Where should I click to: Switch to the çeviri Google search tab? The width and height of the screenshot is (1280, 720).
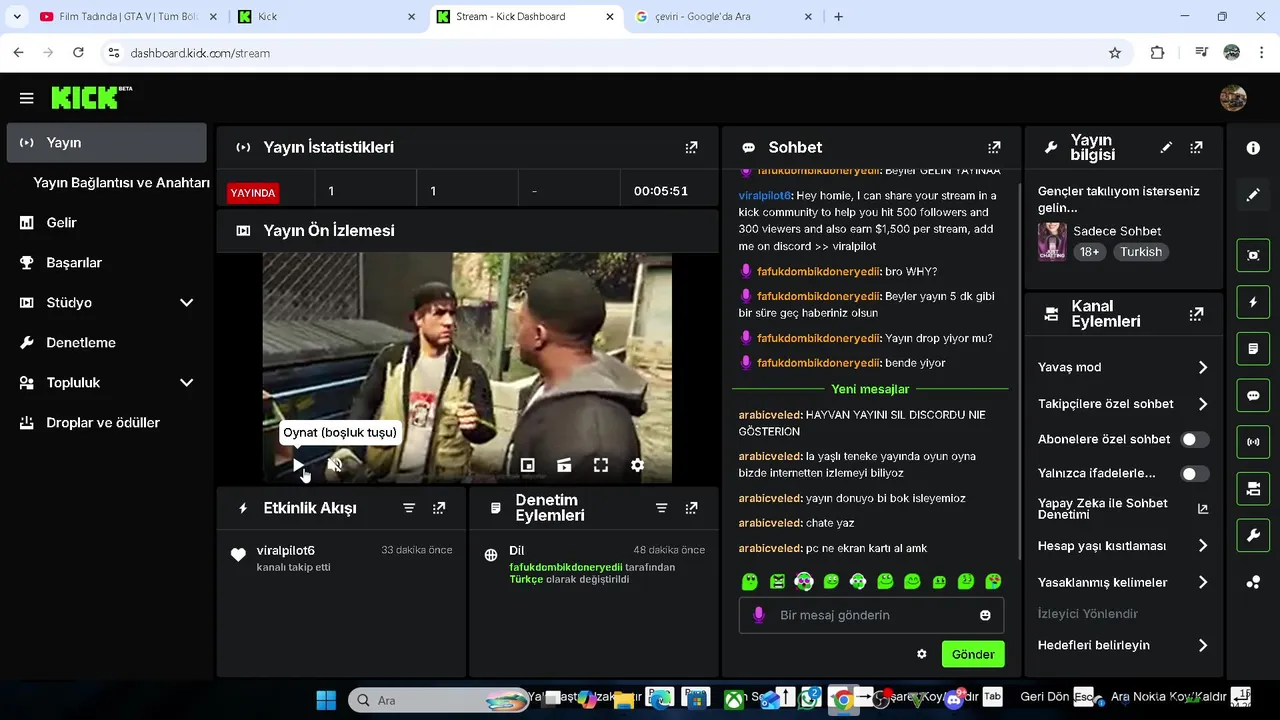click(724, 16)
